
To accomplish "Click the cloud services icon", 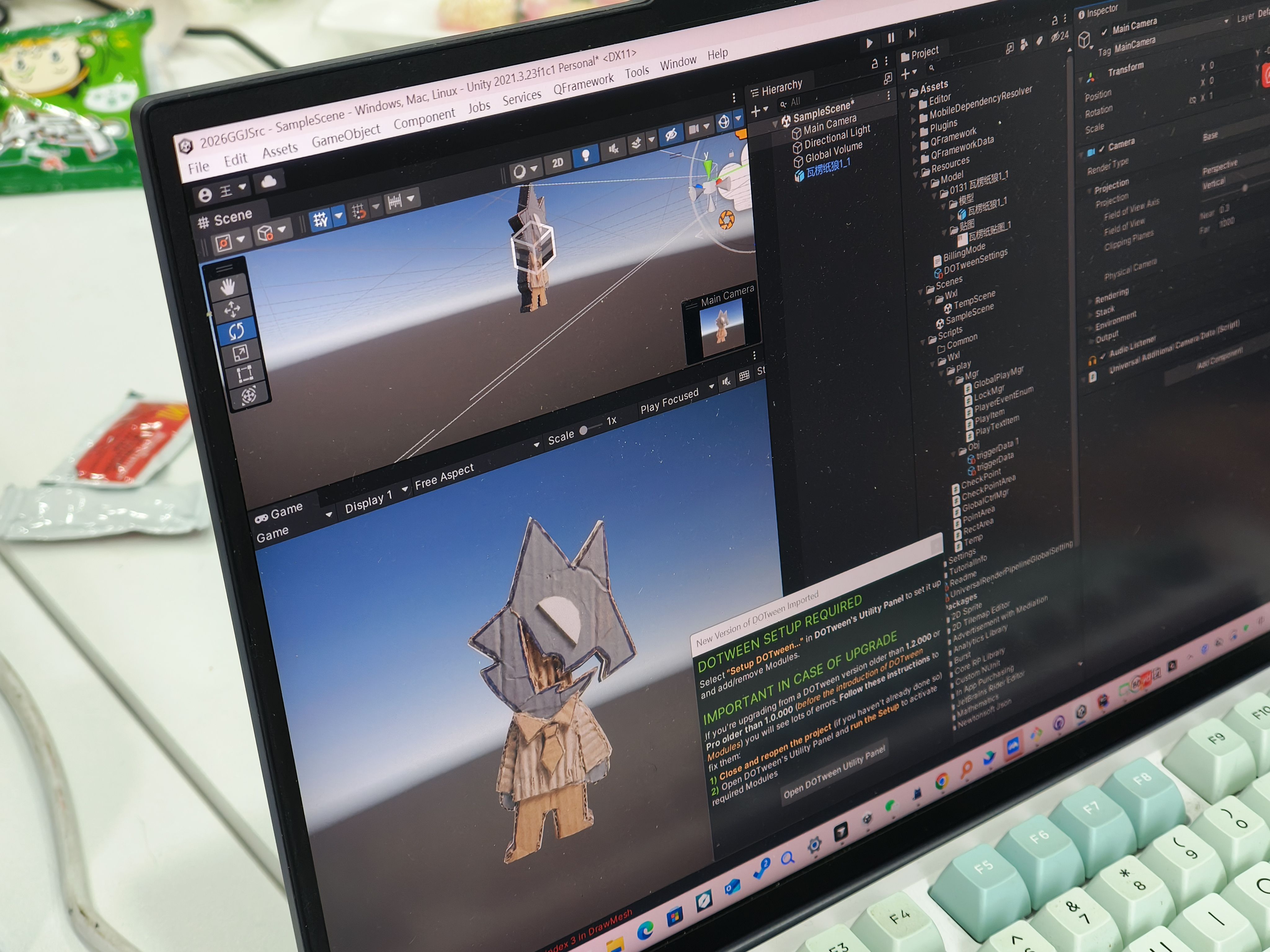I will pos(269,183).
